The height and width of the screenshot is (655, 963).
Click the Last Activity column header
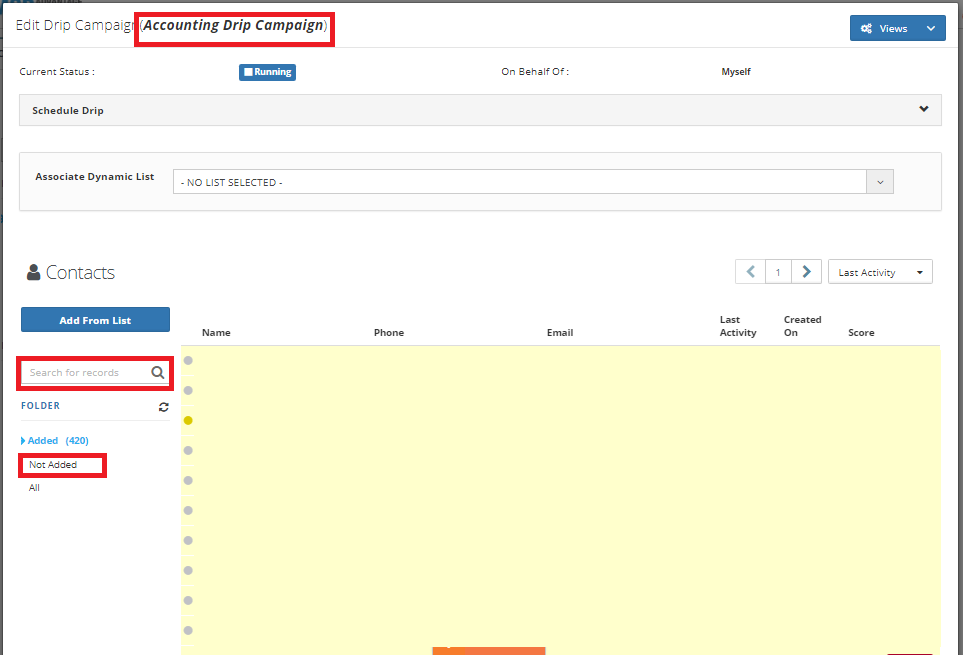738,326
